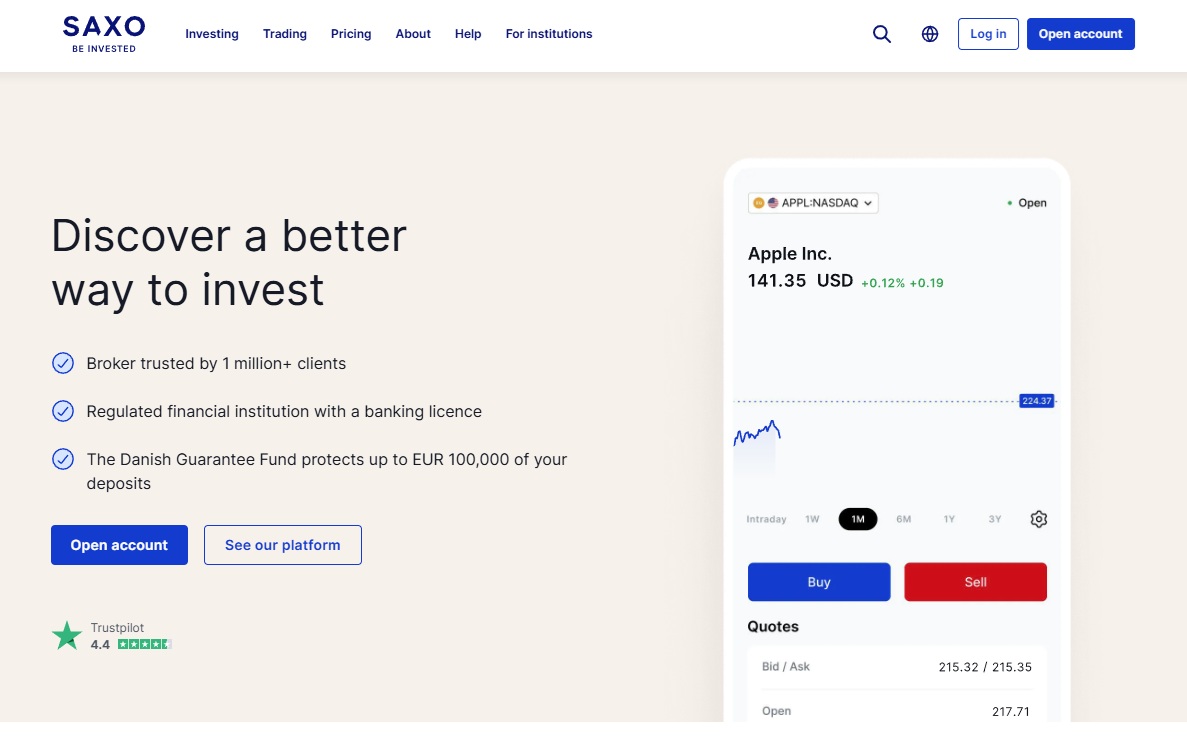
Task: Select the 3Y chart range
Action: click(x=995, y=520)
